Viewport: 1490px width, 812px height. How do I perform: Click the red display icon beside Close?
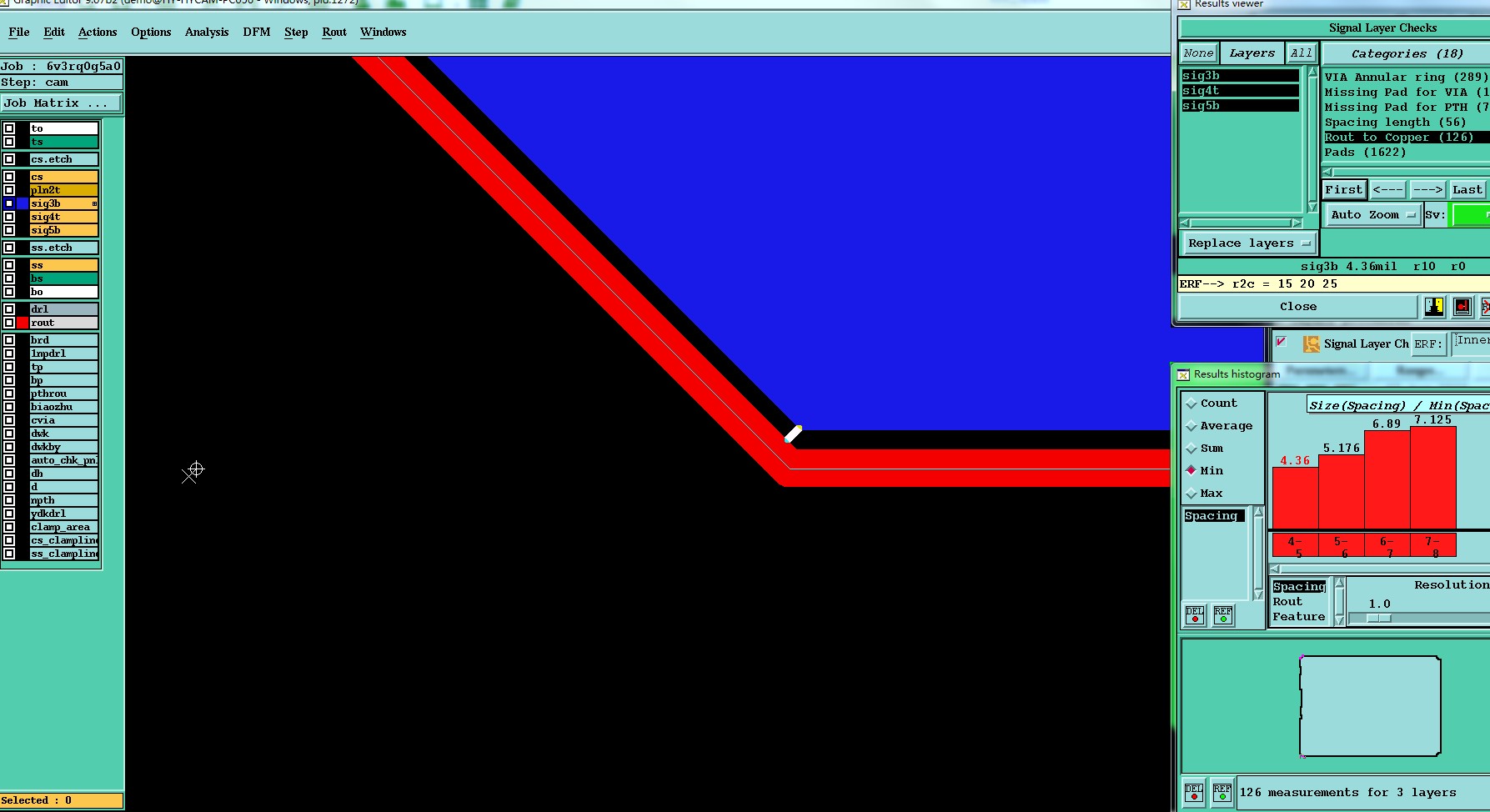point(1462,307)
